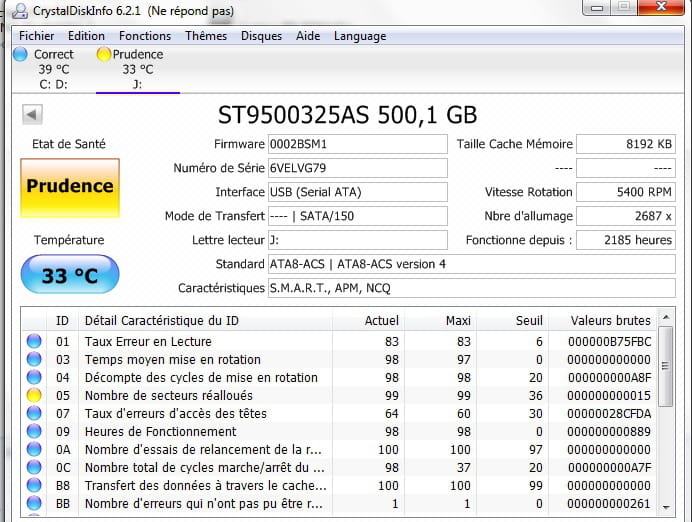Click the yellow Prudence health status button
This screenshot has height=522, width=692.
tap(69, 187)
